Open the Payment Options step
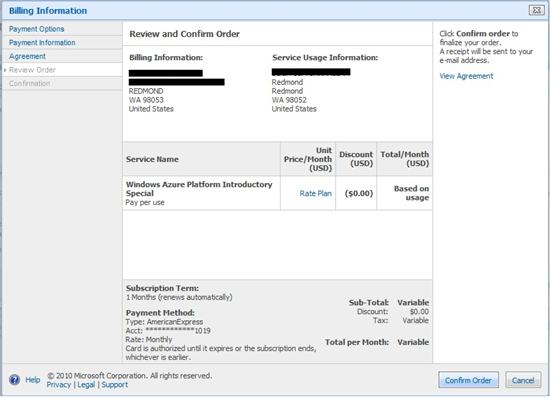 click(x=36, y=29)
